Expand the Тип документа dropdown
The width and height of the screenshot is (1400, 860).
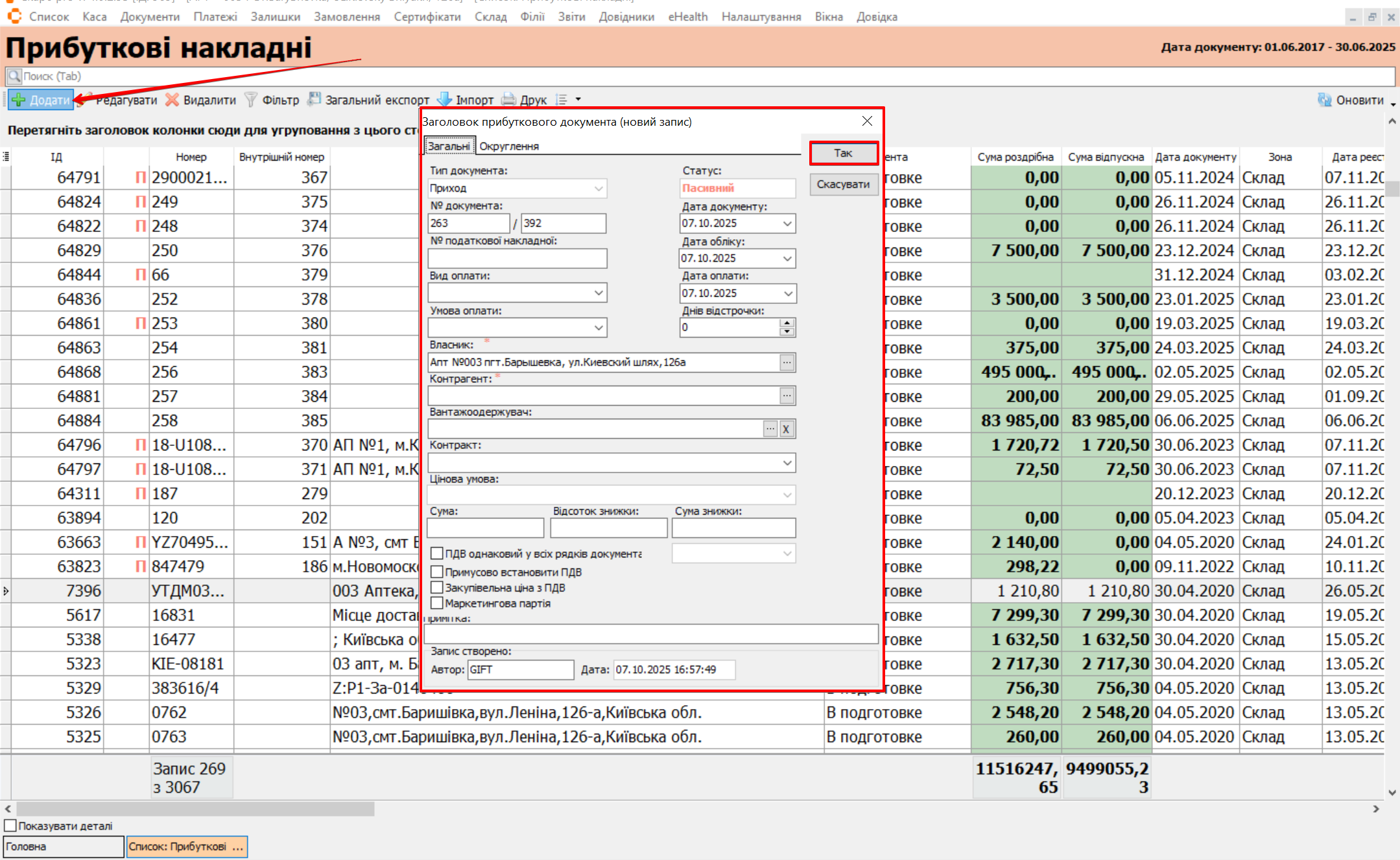599,189
